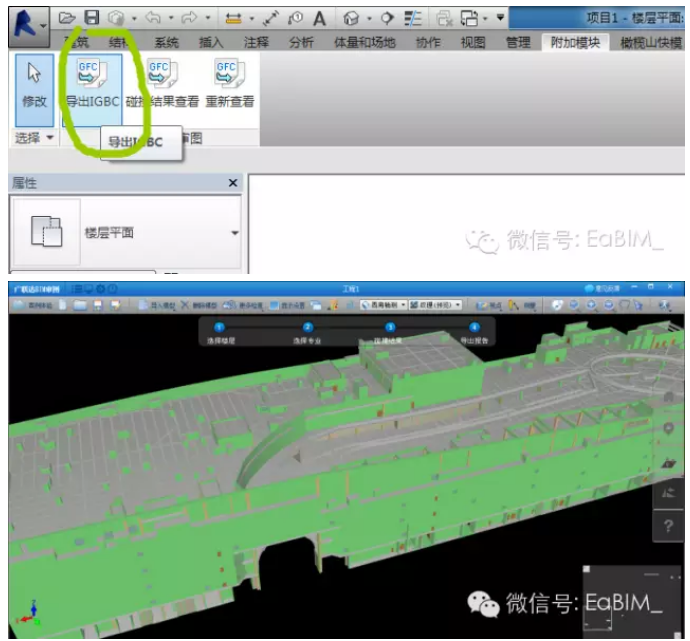Select the Aligned Dimension tool
Image resolution: width=690 pixels, height=641 pixels.
click(271, 18)
